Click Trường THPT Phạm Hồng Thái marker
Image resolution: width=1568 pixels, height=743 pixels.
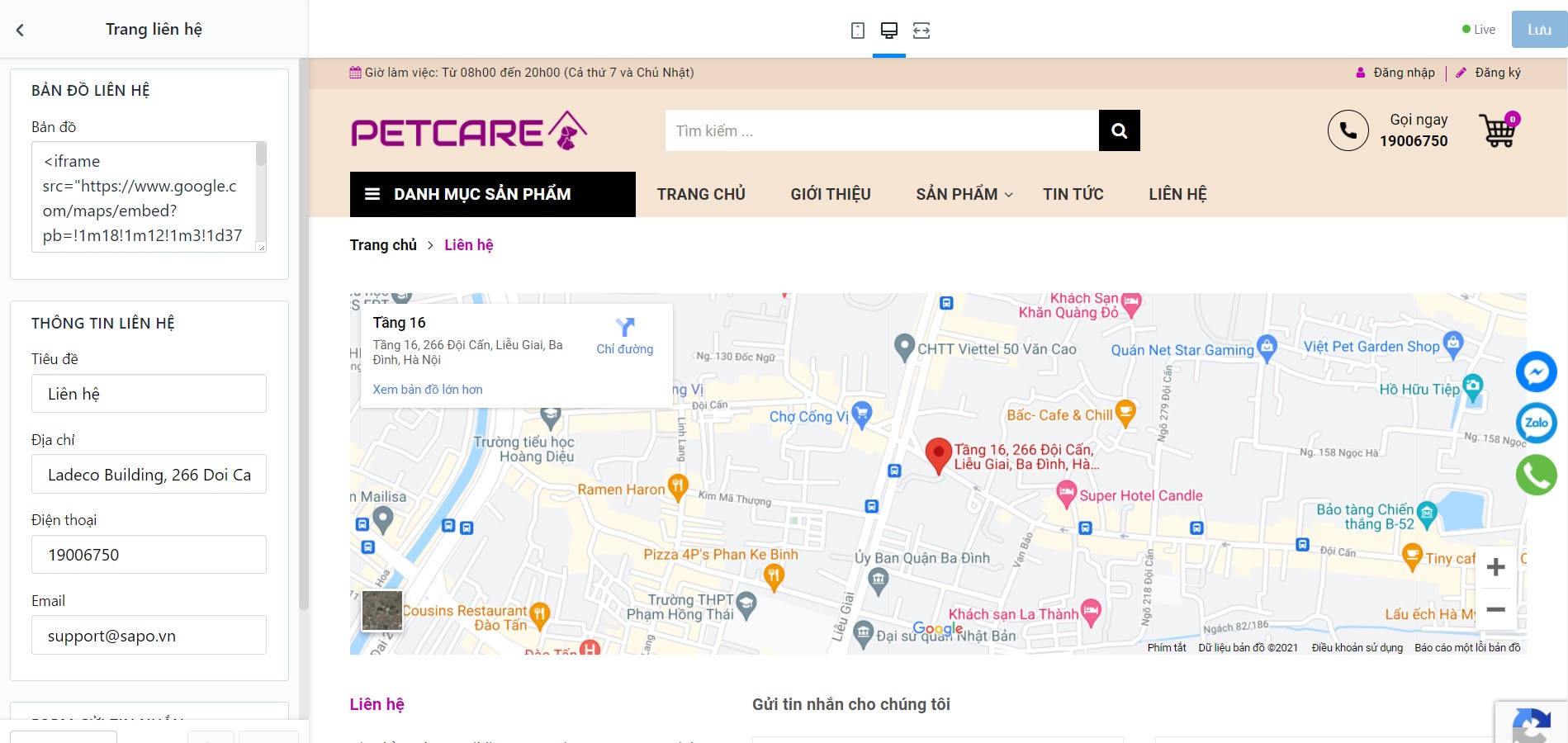tap(746, 605)
